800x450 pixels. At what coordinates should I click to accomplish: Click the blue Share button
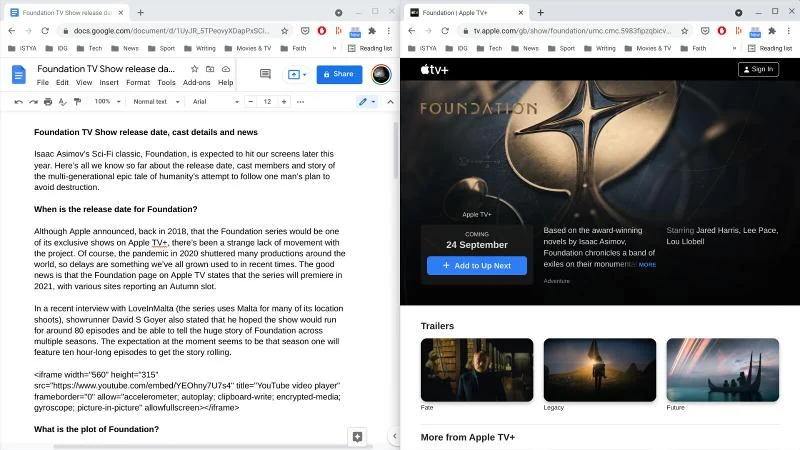(x=339, y=74)
